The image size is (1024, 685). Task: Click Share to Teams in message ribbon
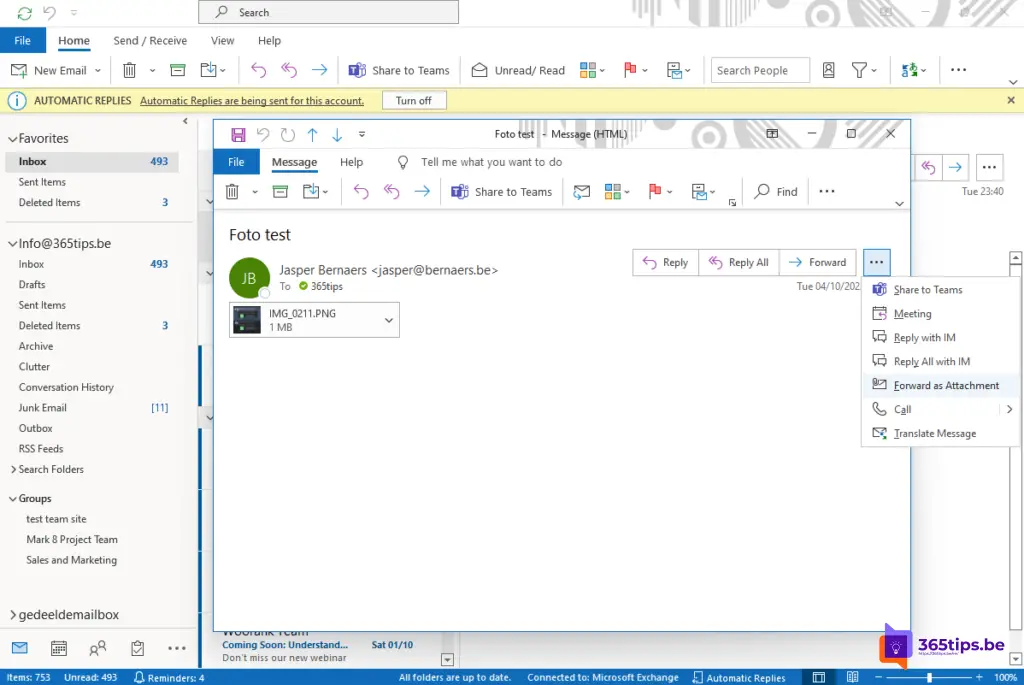pos(502,192)
